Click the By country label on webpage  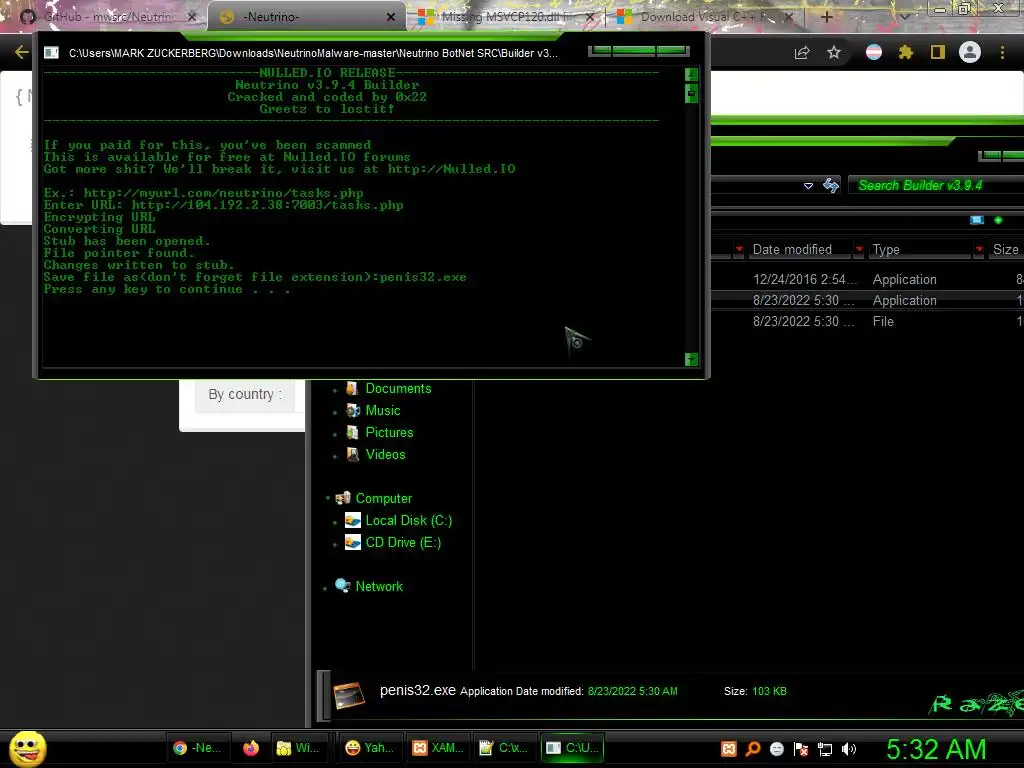click(x=245, y=394)
